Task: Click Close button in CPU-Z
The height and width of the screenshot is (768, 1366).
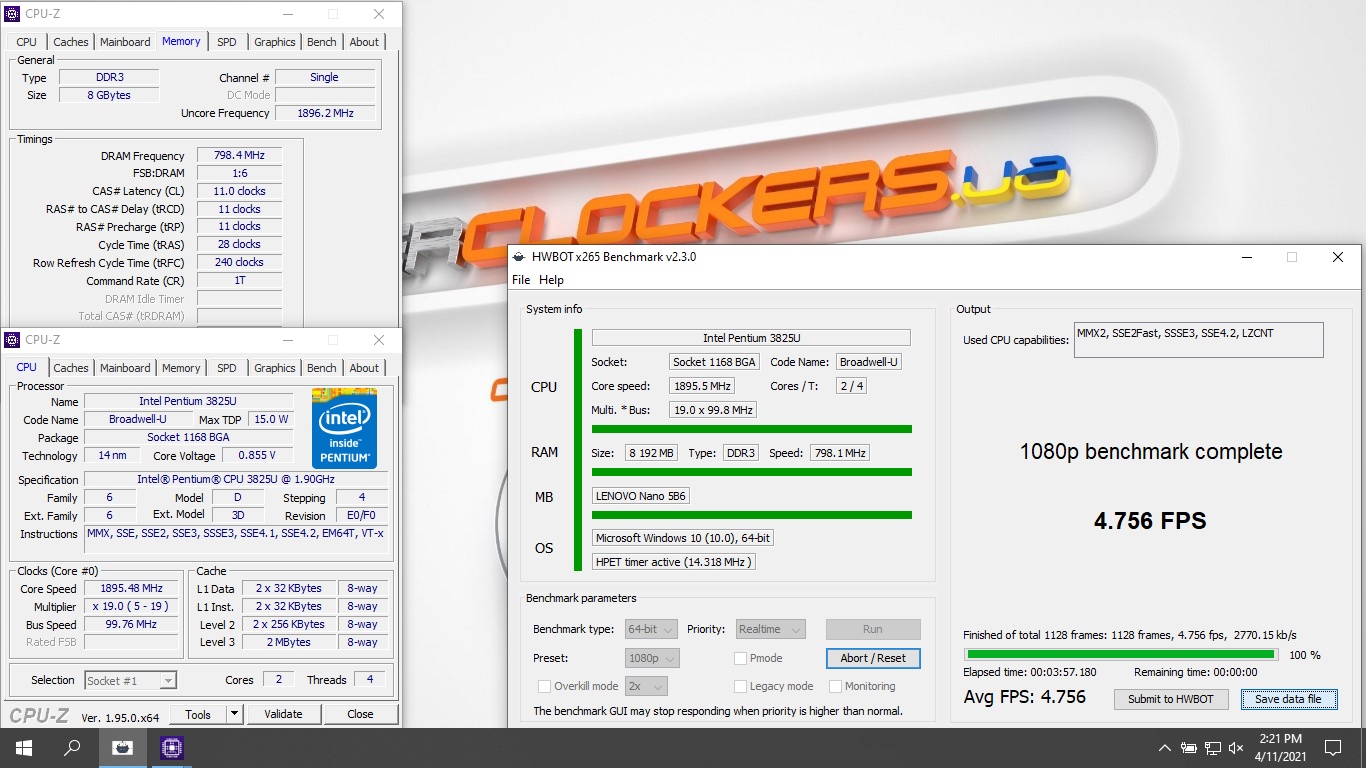Action: coord(360,714)
